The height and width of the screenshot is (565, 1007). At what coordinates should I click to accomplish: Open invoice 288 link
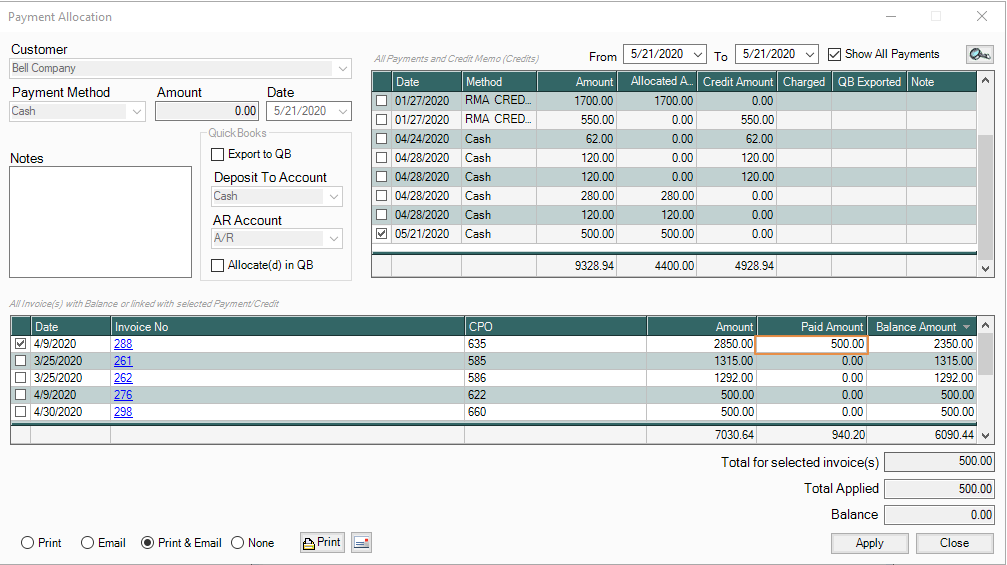pos(123,344)
